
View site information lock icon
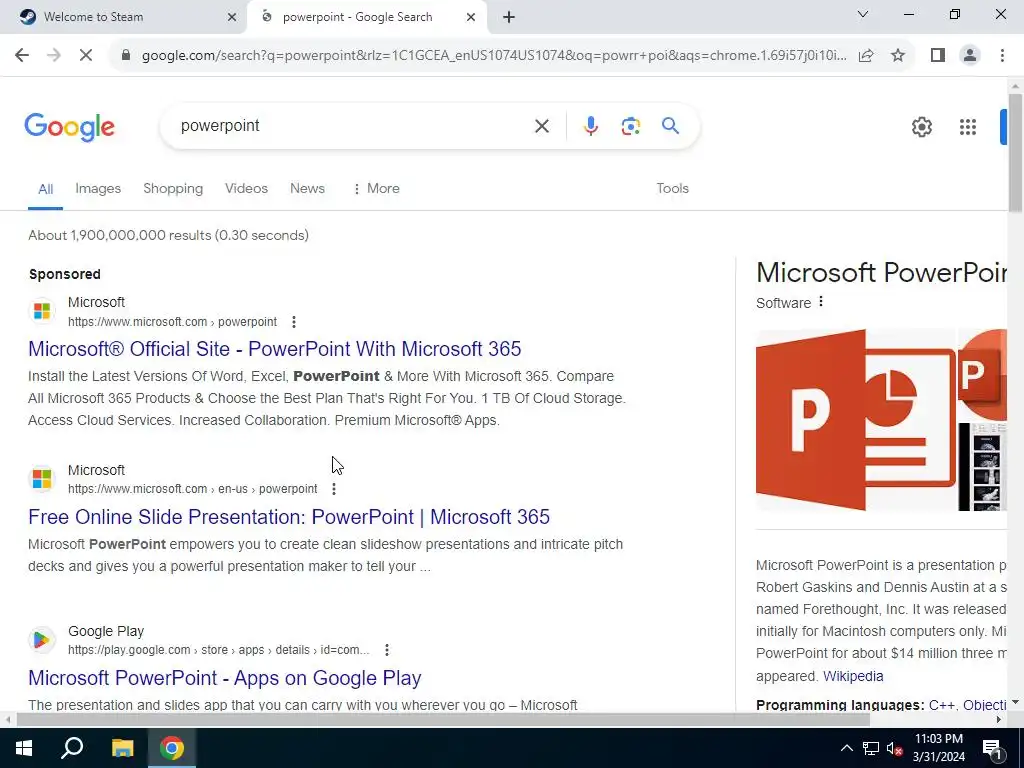[x=126, y=56]
